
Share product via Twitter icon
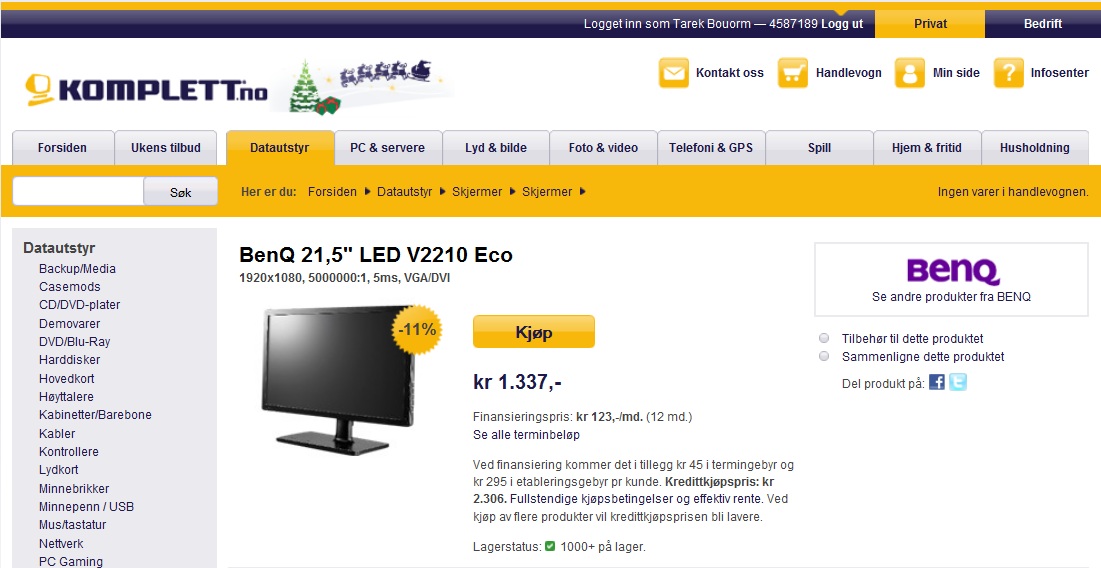click(x=958, y=382)
